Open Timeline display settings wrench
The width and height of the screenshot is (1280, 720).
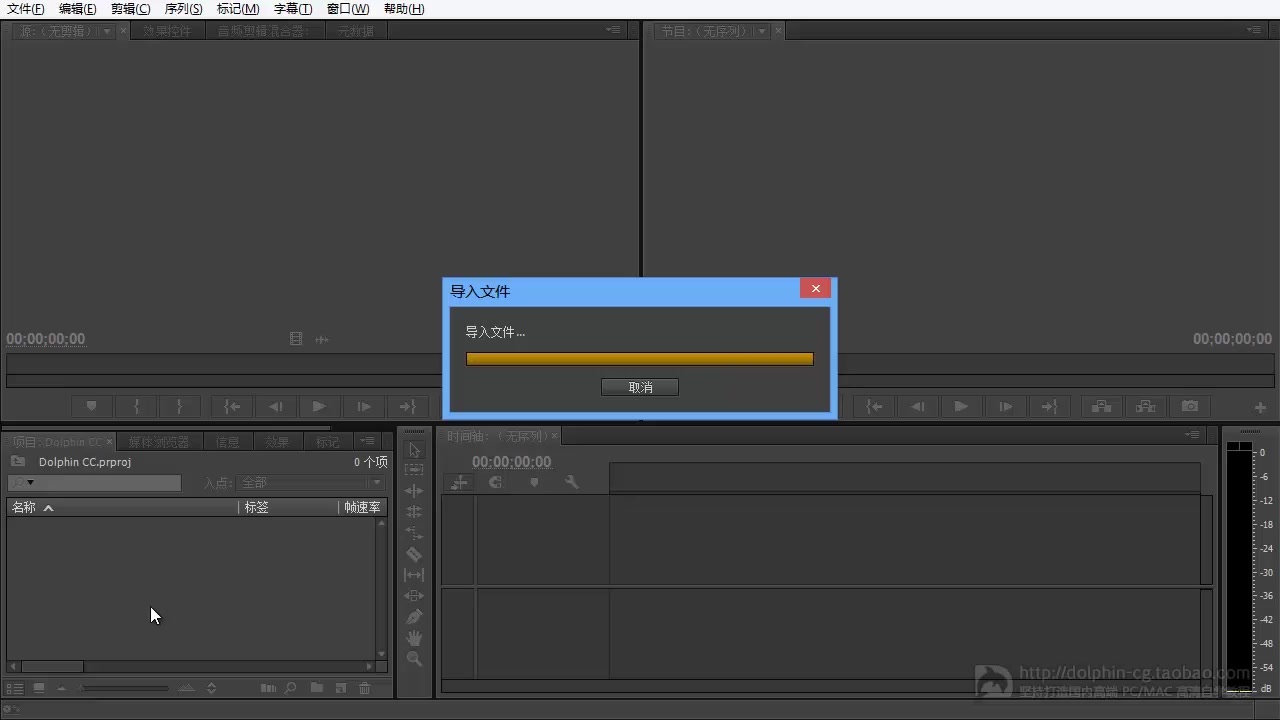pyautogui.click(x=572, y=482)
